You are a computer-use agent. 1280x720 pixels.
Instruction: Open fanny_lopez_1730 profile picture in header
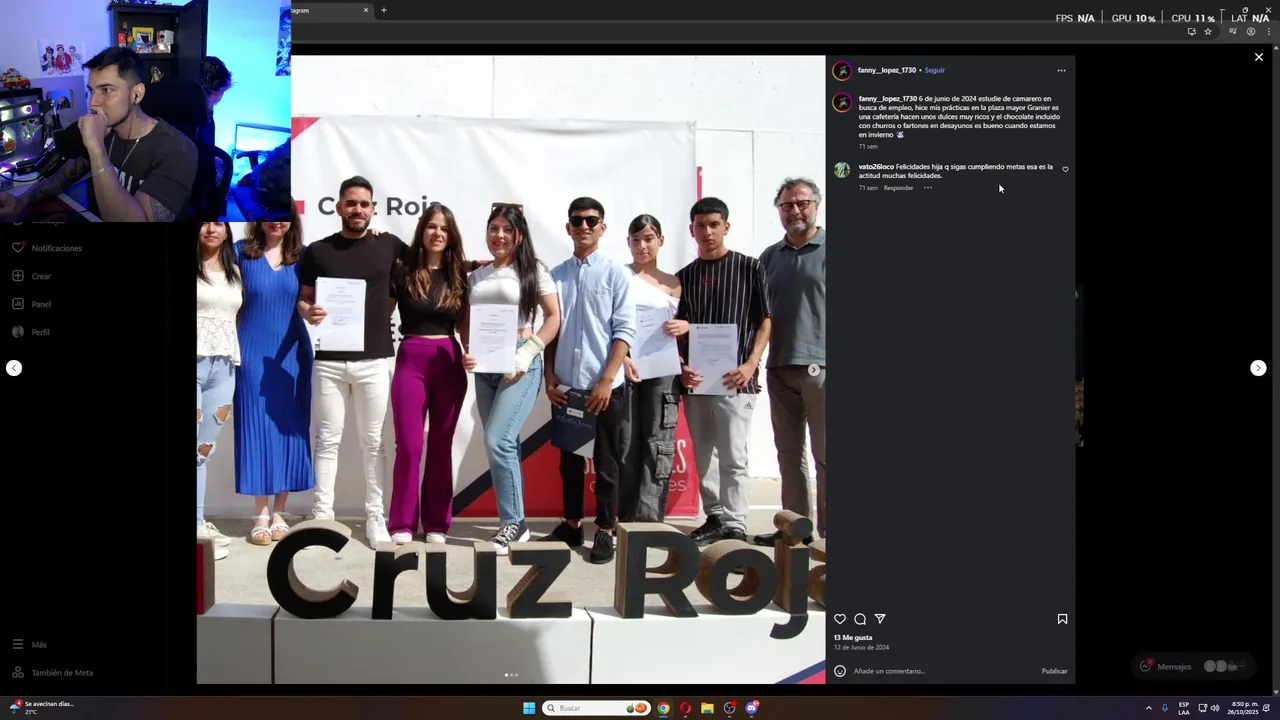coord(842,70)
